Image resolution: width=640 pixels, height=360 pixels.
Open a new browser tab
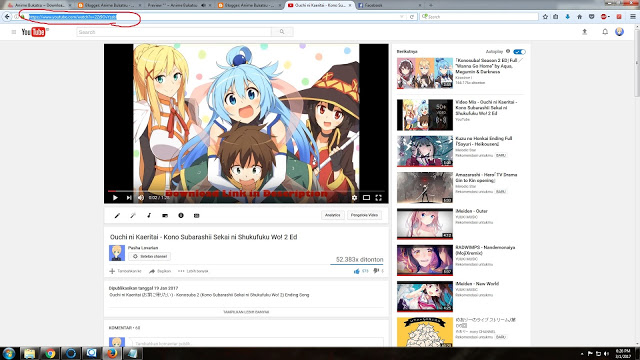click(431, 5)
